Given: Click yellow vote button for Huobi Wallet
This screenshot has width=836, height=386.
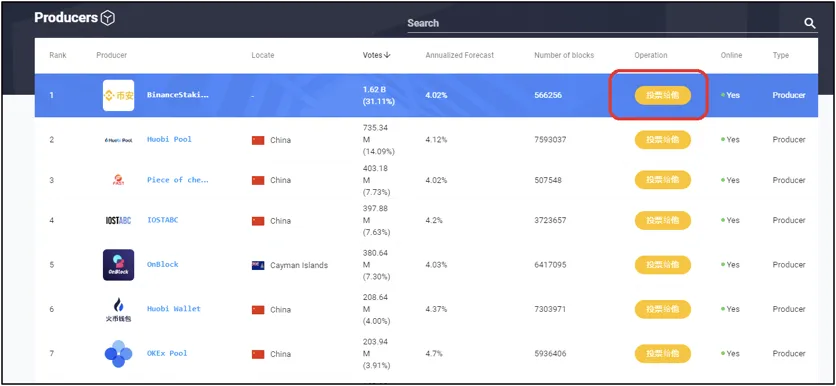Looking at the screenshot, I should (x=663, y=309).
